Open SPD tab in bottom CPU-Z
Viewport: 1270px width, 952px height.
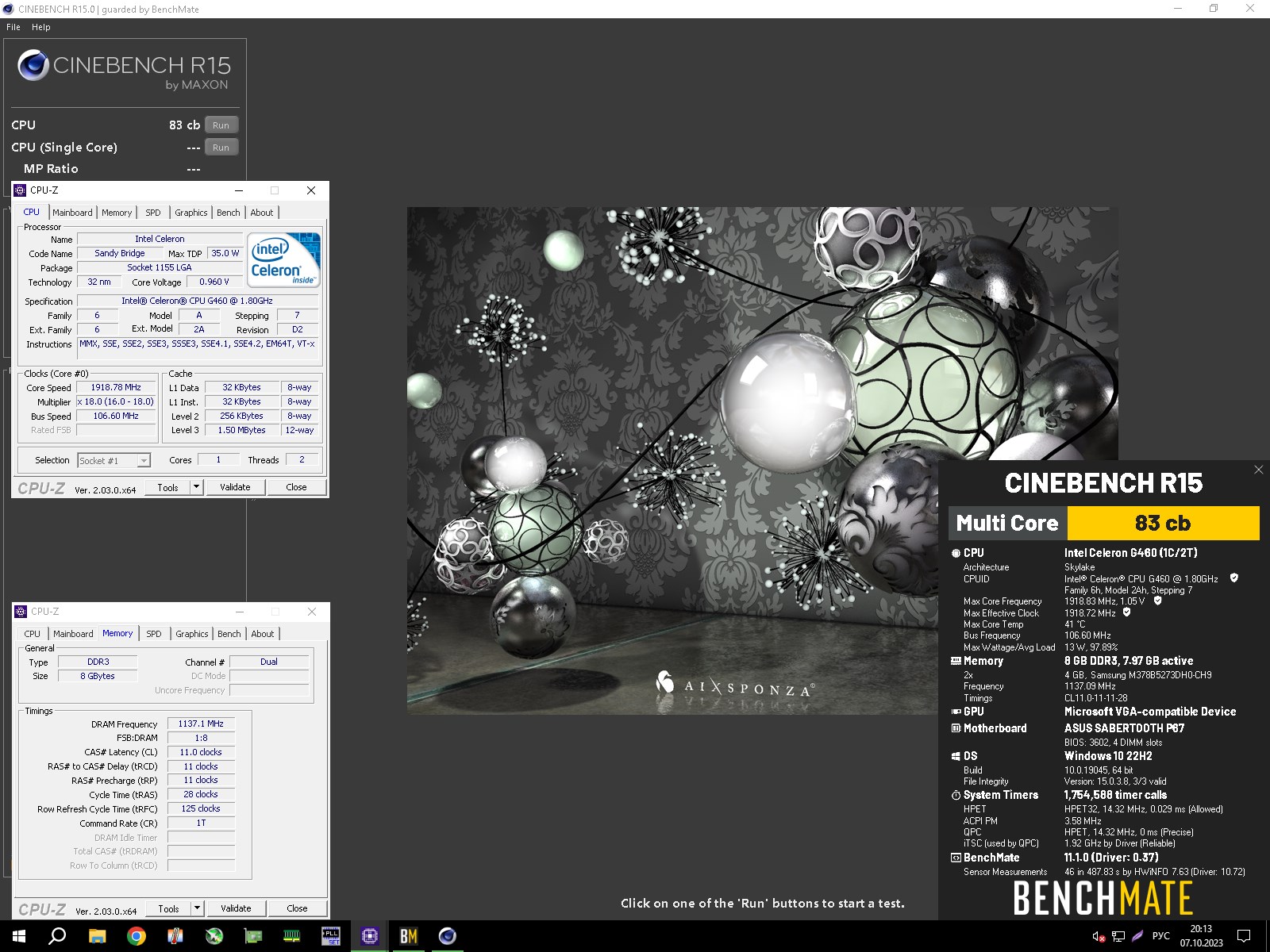154,634
